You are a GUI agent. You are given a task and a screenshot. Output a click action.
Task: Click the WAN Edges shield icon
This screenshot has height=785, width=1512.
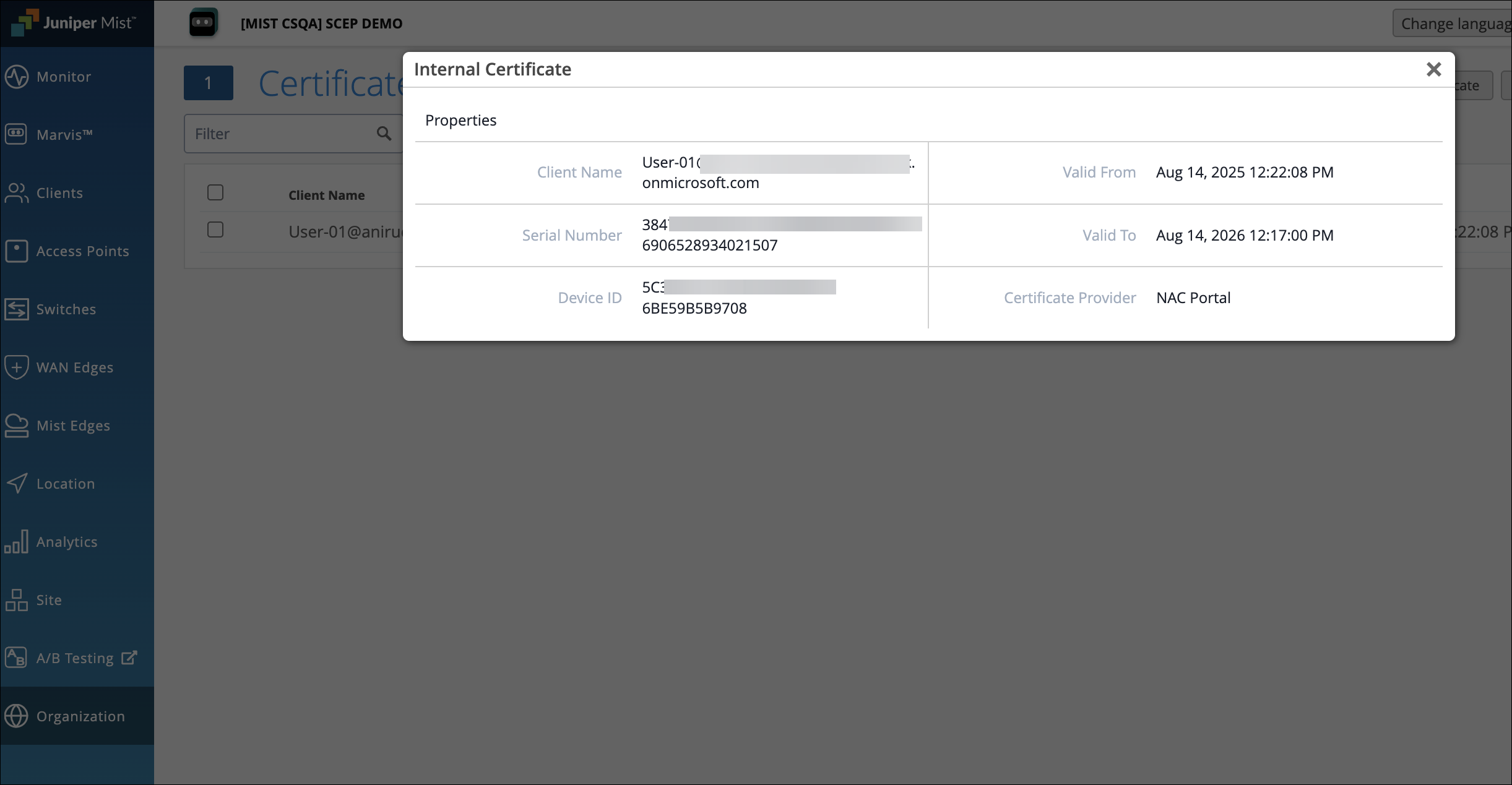pos(17,367)
